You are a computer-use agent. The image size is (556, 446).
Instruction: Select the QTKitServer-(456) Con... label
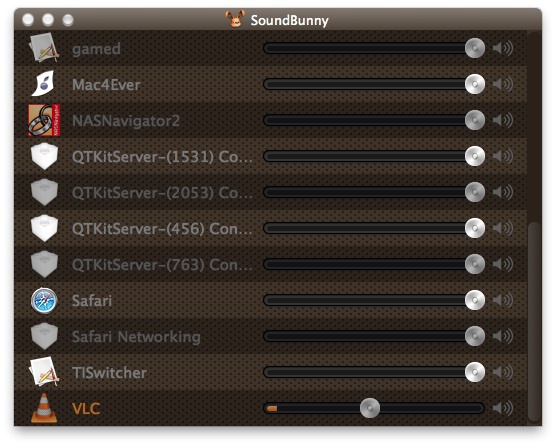pos(162,229)
